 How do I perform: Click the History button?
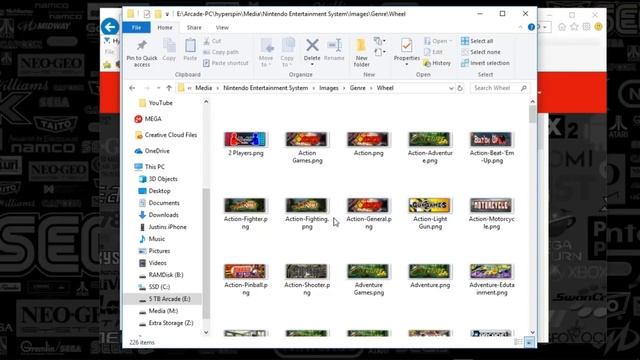click(437, 63)
